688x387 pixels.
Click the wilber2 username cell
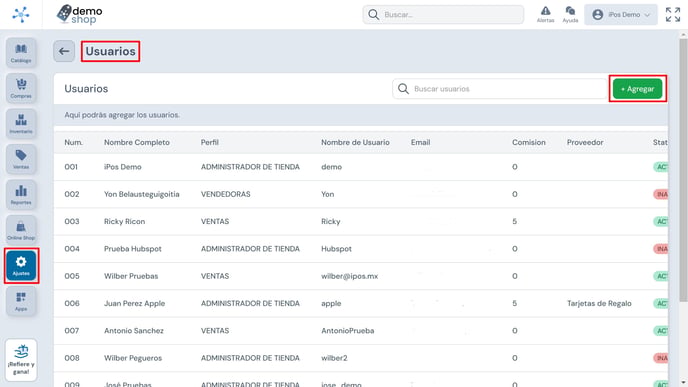coord(334,358)
